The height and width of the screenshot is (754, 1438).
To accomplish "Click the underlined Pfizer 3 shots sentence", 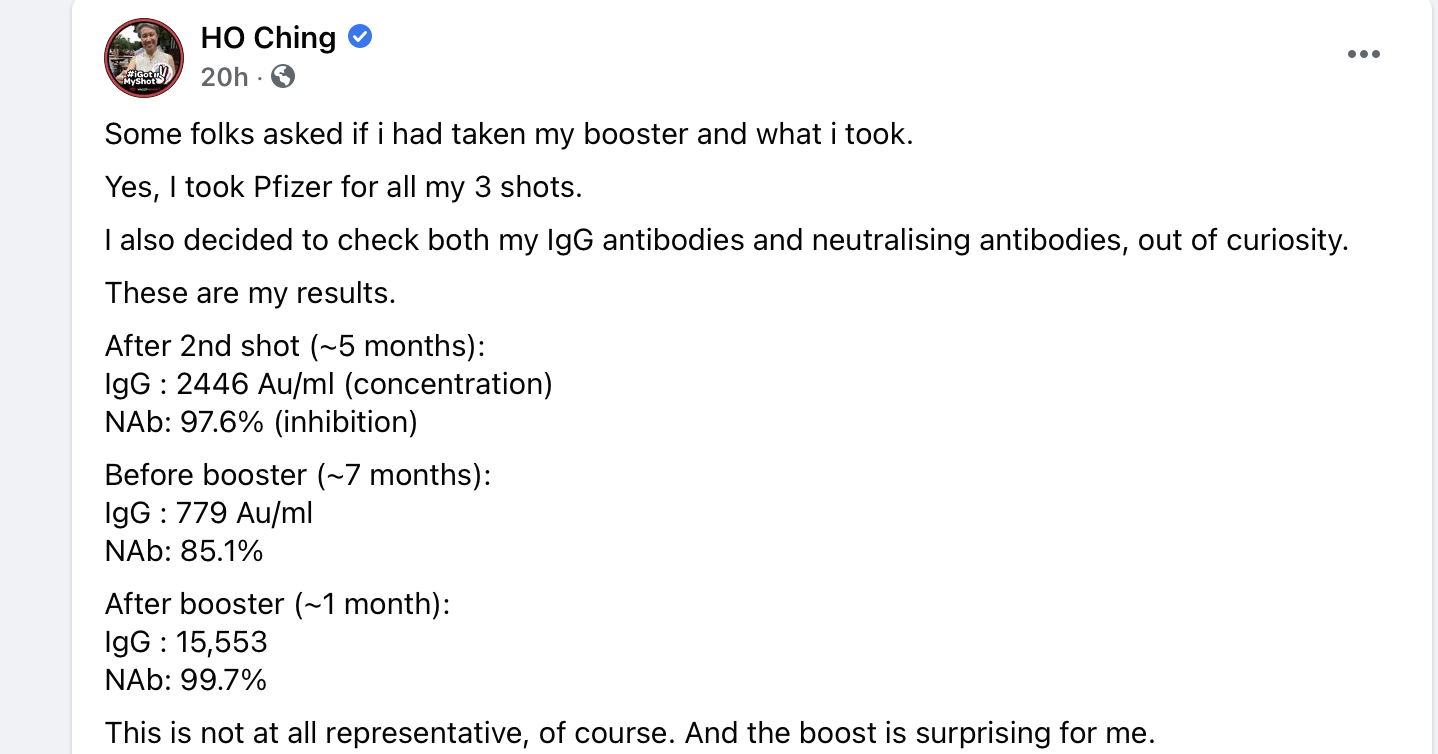I will click(343, 187).
